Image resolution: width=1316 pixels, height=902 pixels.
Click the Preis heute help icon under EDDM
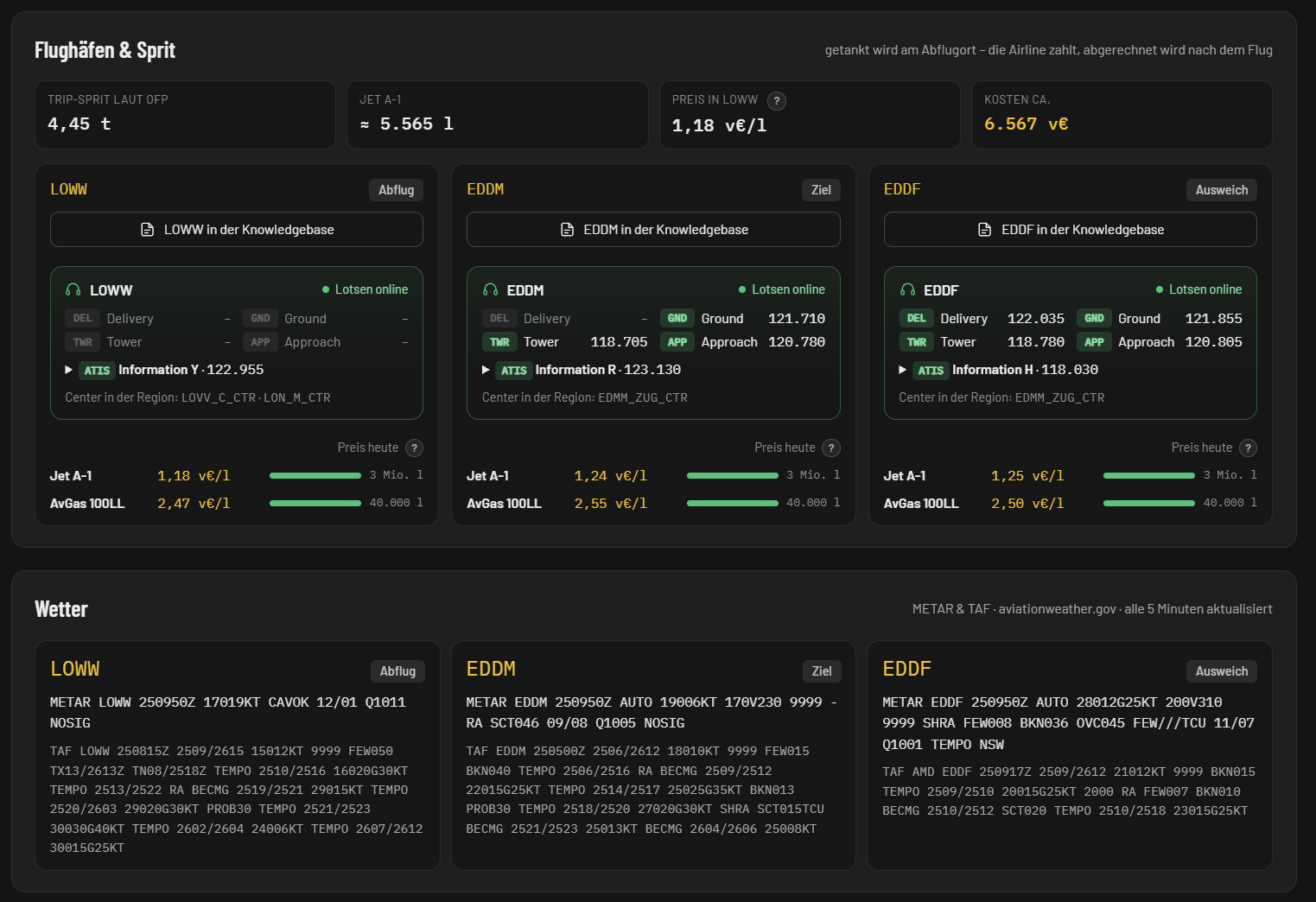point(831,448)
